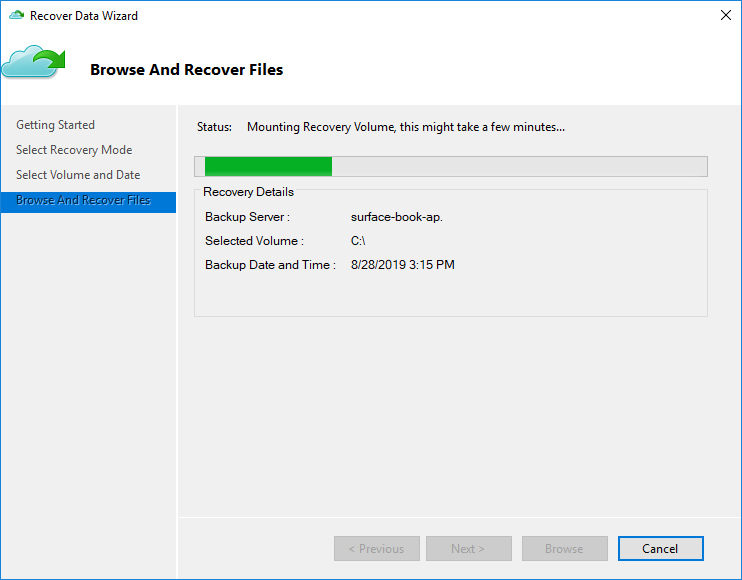Click the Mounting Recovery Volume status message
742x580 pixels.
[x=405, y=127]
